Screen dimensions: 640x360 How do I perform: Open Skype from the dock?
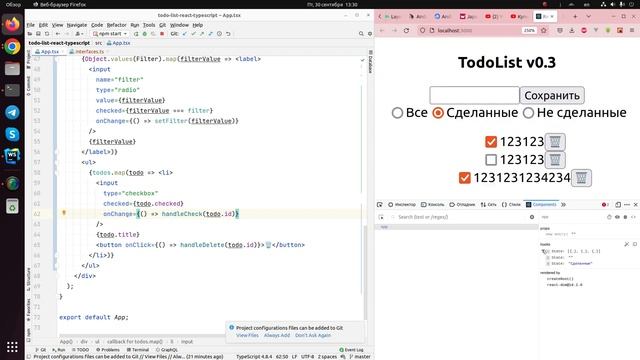[x=12, y=134]
